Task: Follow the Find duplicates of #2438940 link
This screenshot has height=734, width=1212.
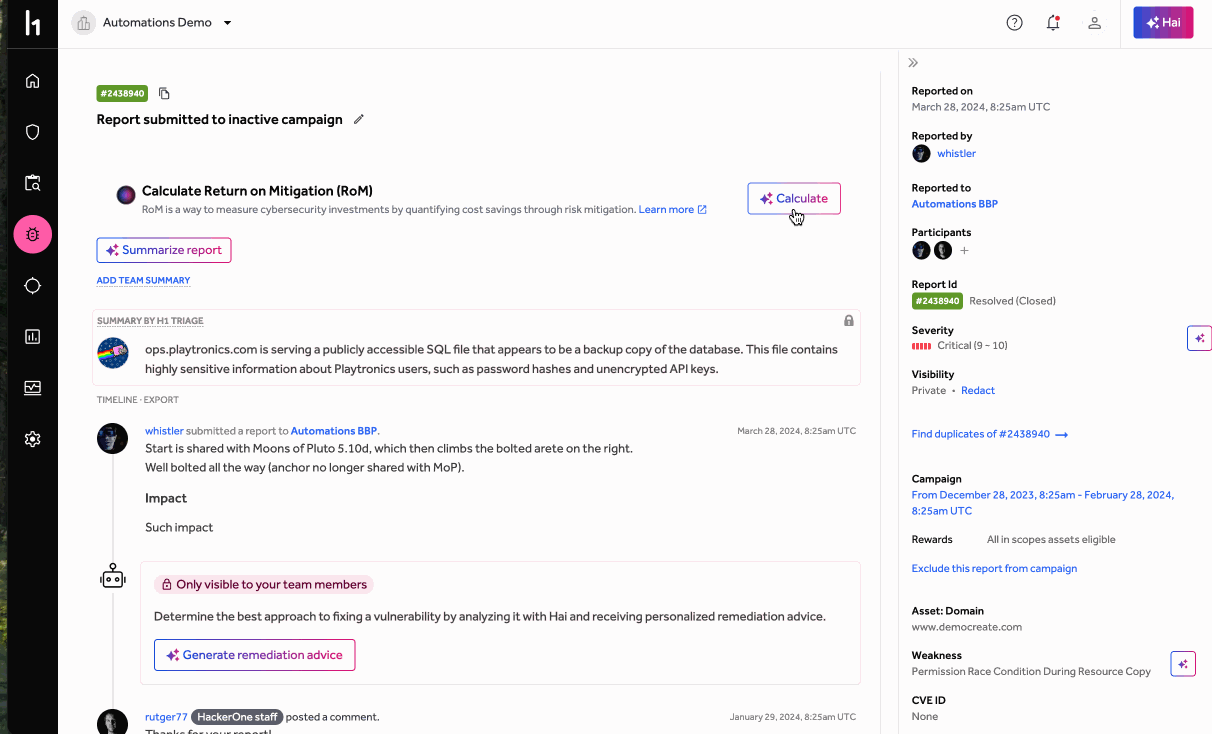Action: 989,434
